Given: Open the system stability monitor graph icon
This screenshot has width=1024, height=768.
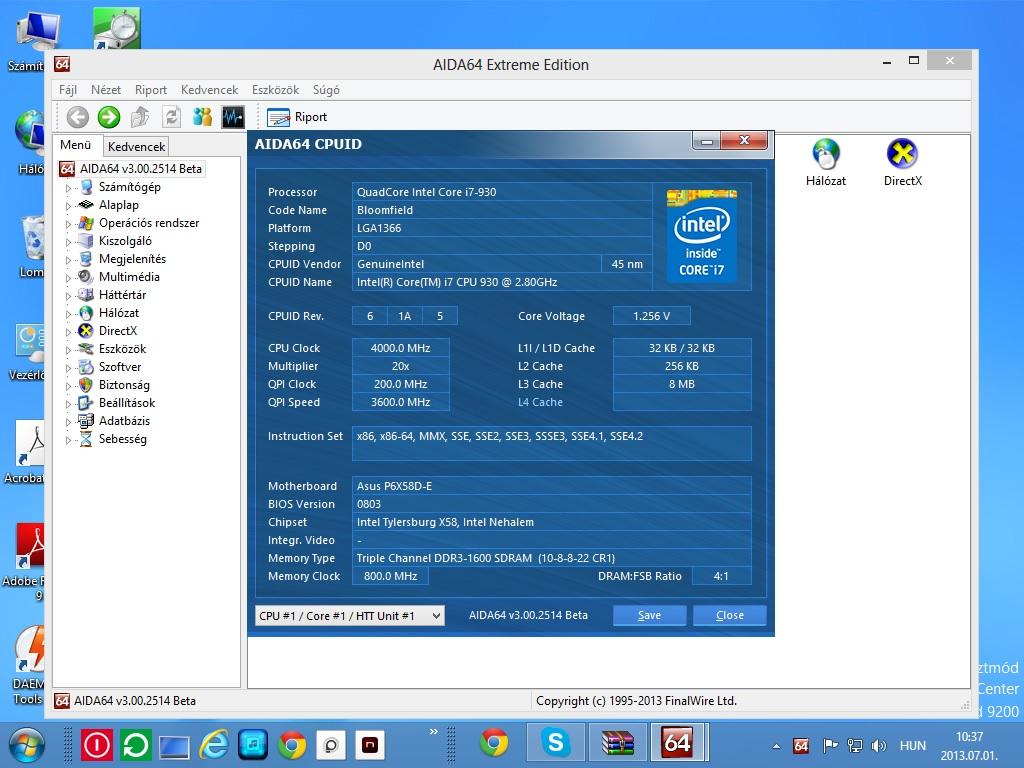Looking at the screenshot, I should tap(233, 117).
